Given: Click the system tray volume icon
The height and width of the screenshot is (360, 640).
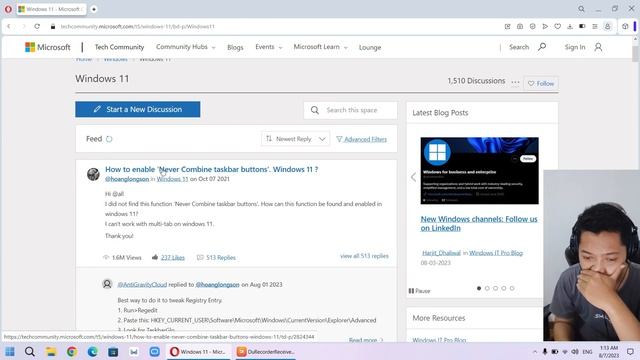Looking at the screenshot, I should click(x=575, y=351).
